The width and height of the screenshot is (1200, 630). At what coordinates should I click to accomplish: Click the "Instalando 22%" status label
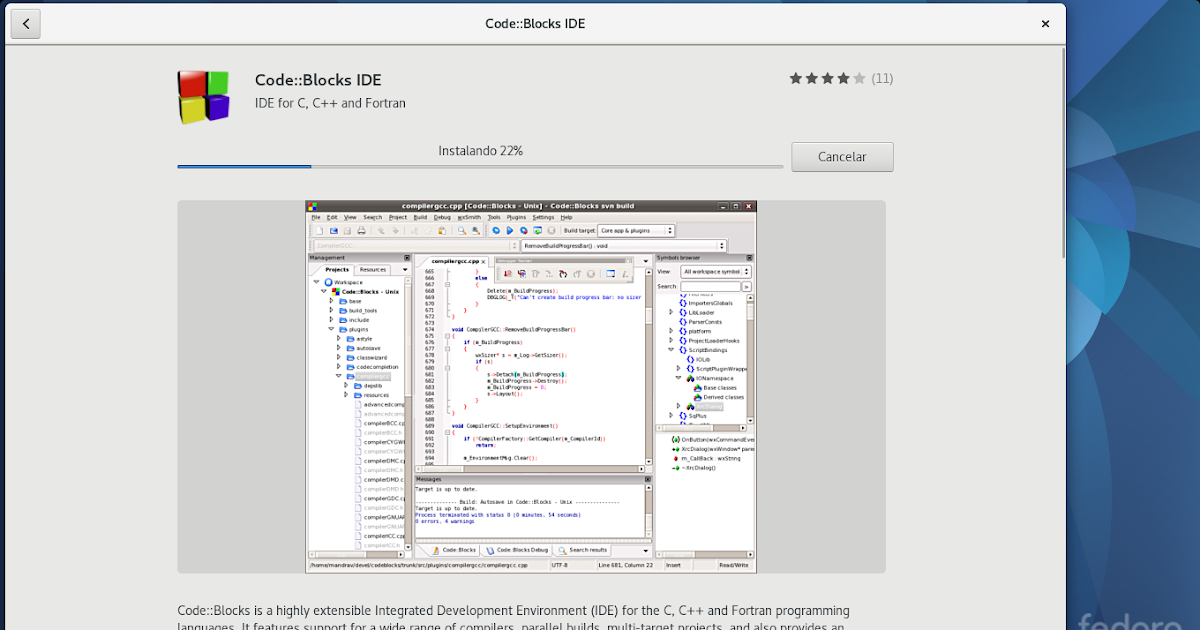tap(480, 151)
